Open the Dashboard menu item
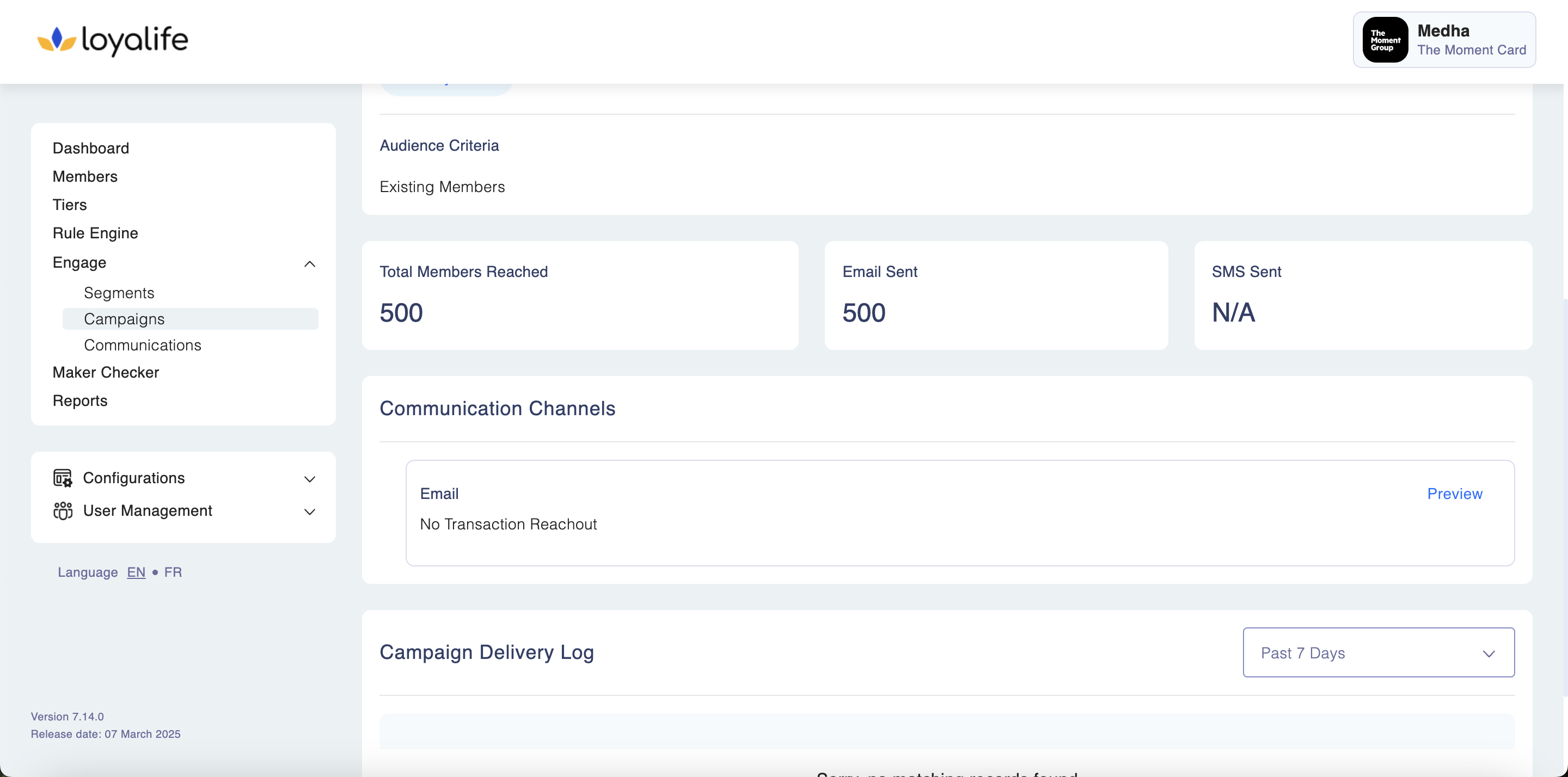Screen dimensions: 1568x777 91,148
